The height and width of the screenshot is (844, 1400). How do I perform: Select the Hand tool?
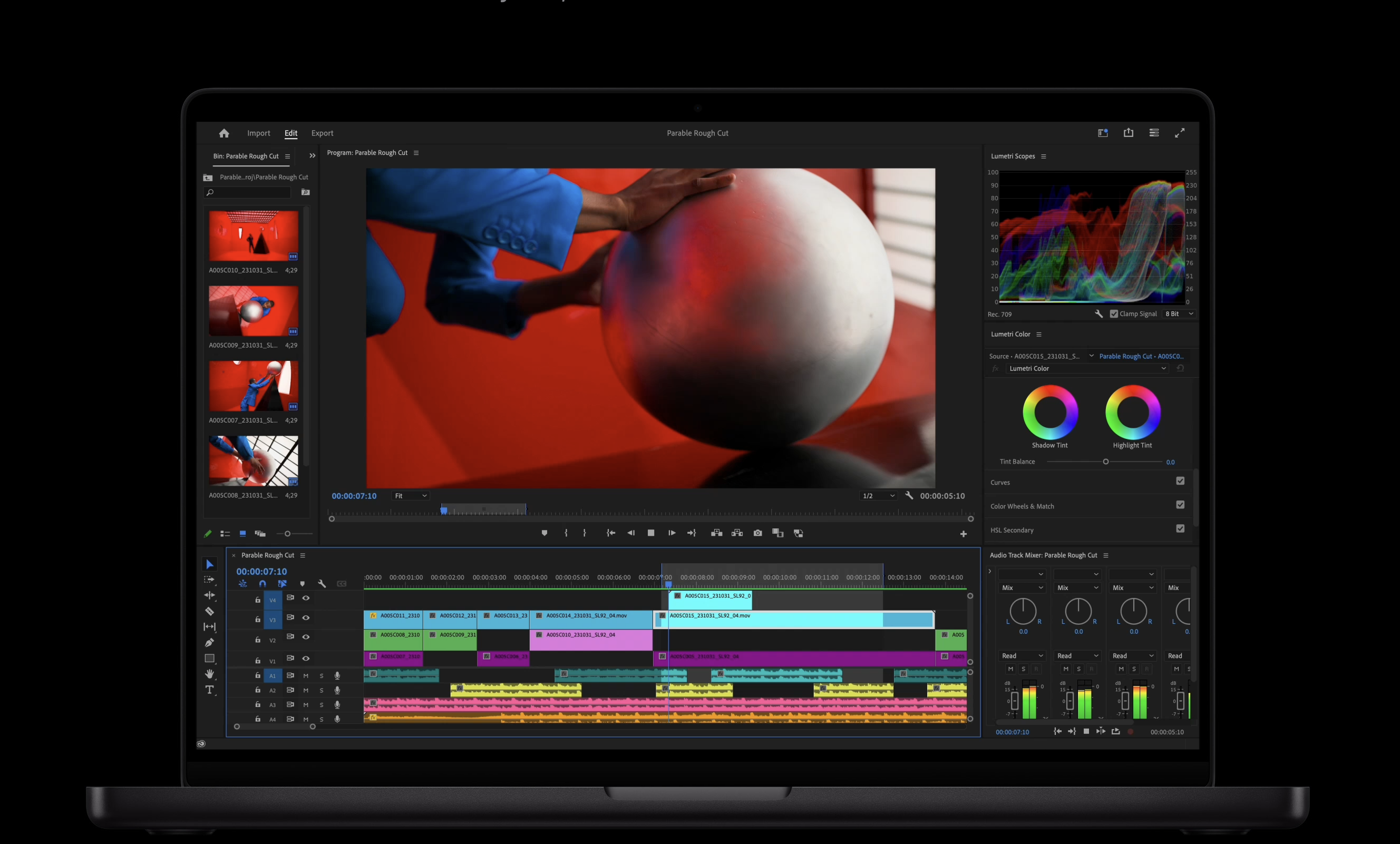point(209,674)
